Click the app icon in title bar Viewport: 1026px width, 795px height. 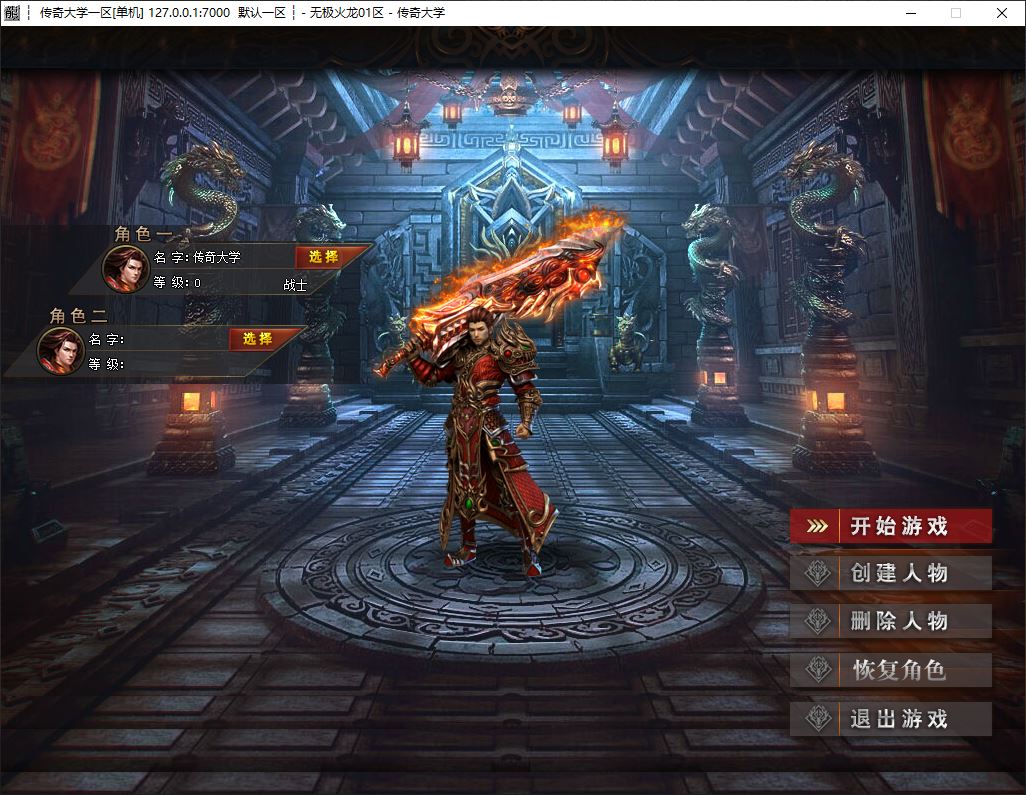coord(12,12)
